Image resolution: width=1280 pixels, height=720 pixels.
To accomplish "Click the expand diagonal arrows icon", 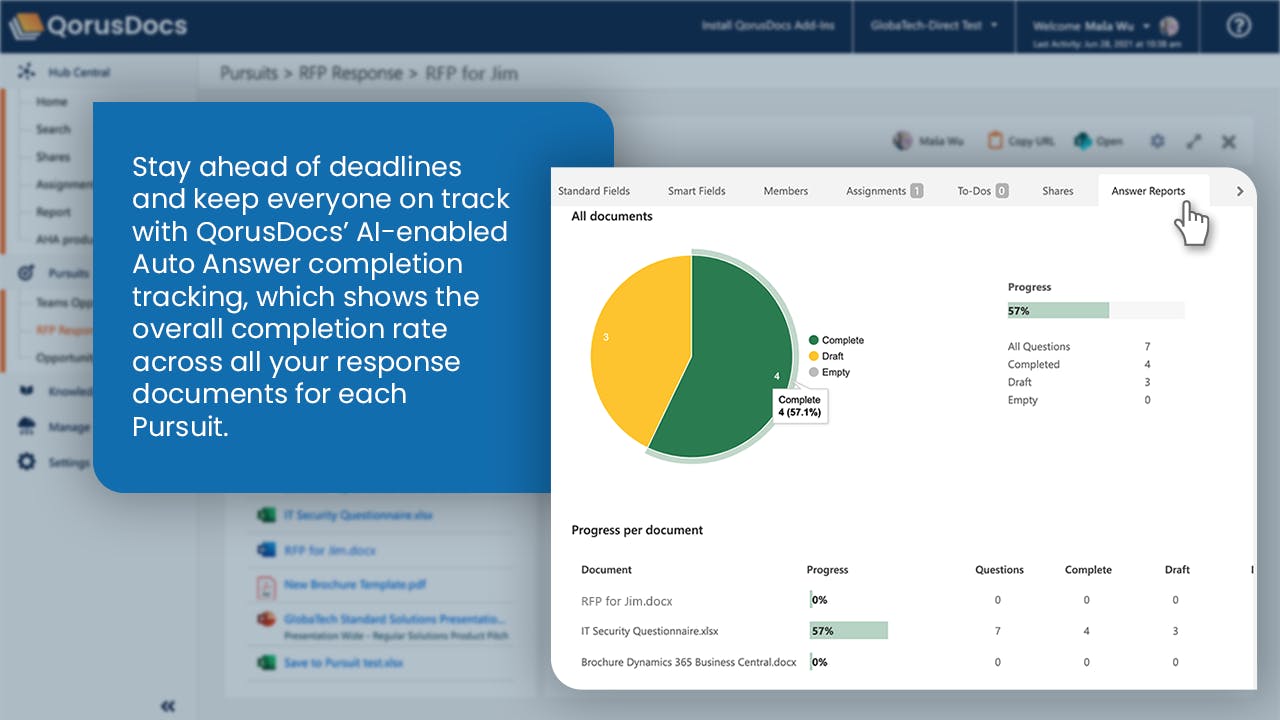I will point(1193,141).
